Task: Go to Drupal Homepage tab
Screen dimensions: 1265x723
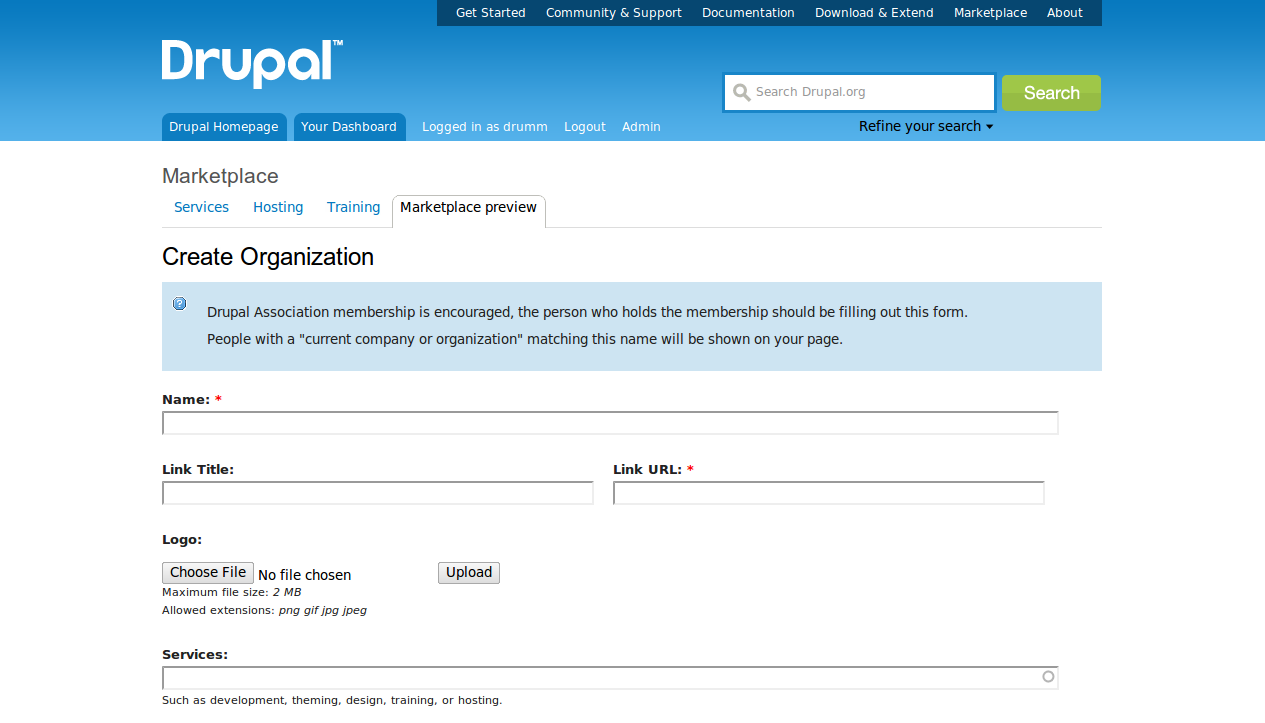Action: click(x=224, y=127)
